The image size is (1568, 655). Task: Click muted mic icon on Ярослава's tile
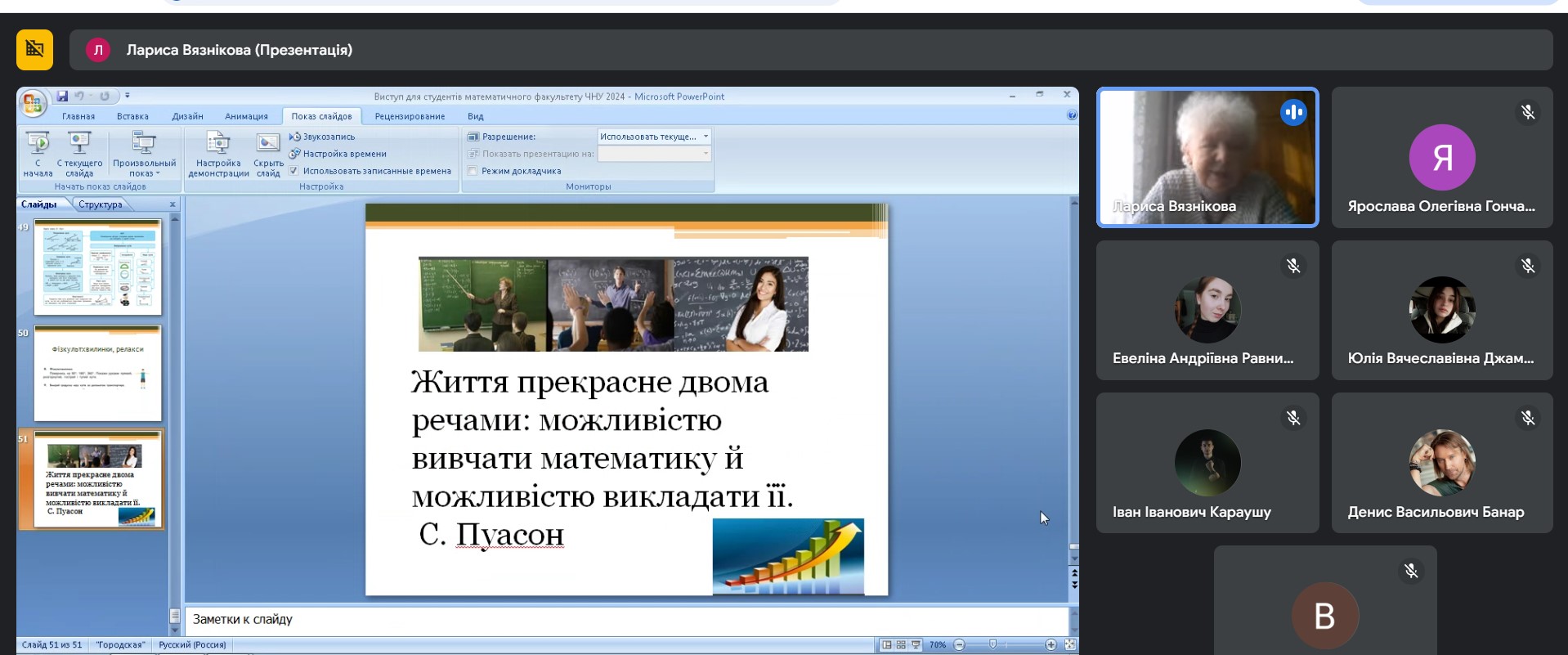[1528, 112]
